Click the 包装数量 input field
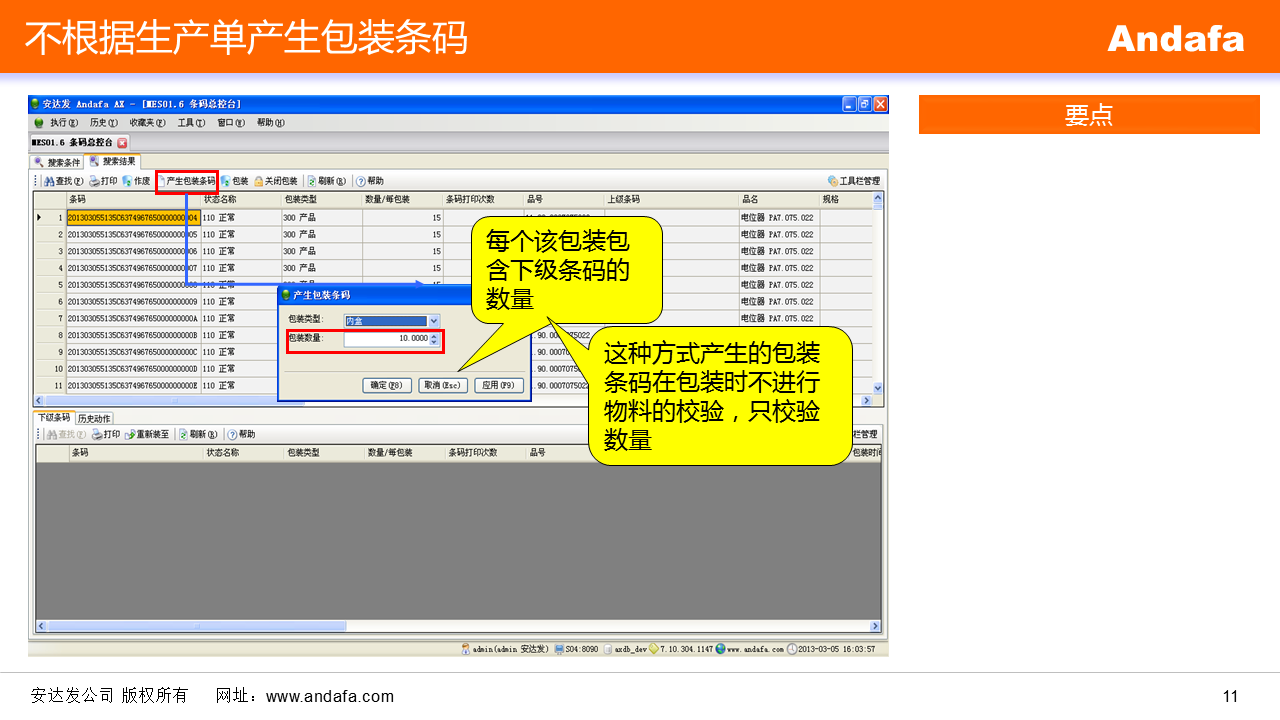Screen dimensions: 1280x720 (x=386, y=339)
